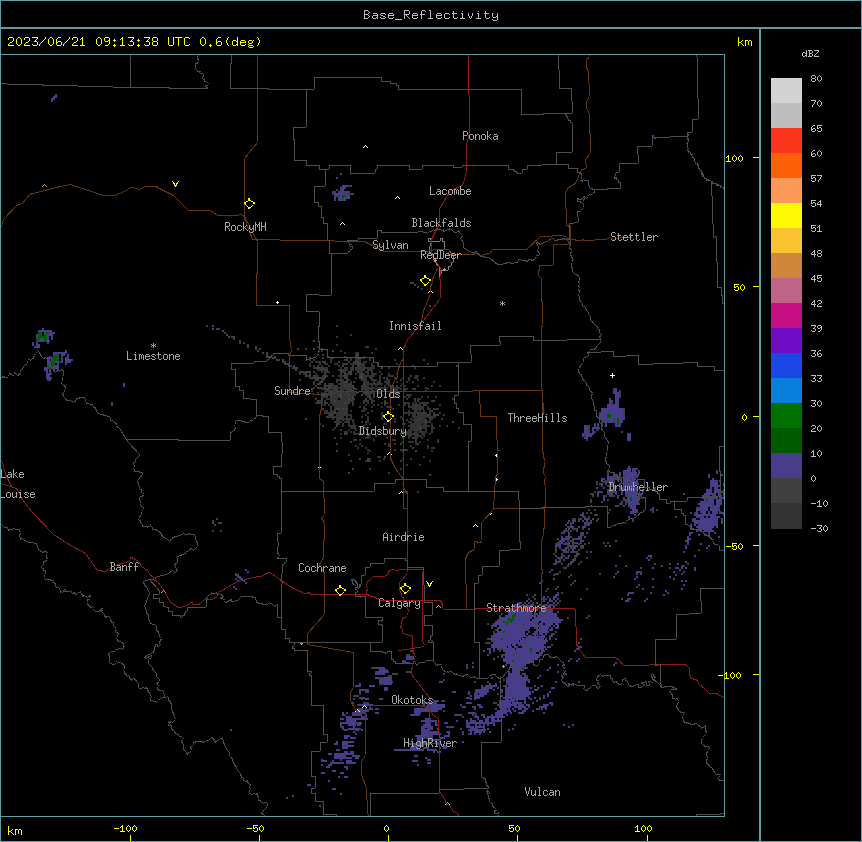
Task: Click the Strathmore label
Action: (x=516, y=608)
